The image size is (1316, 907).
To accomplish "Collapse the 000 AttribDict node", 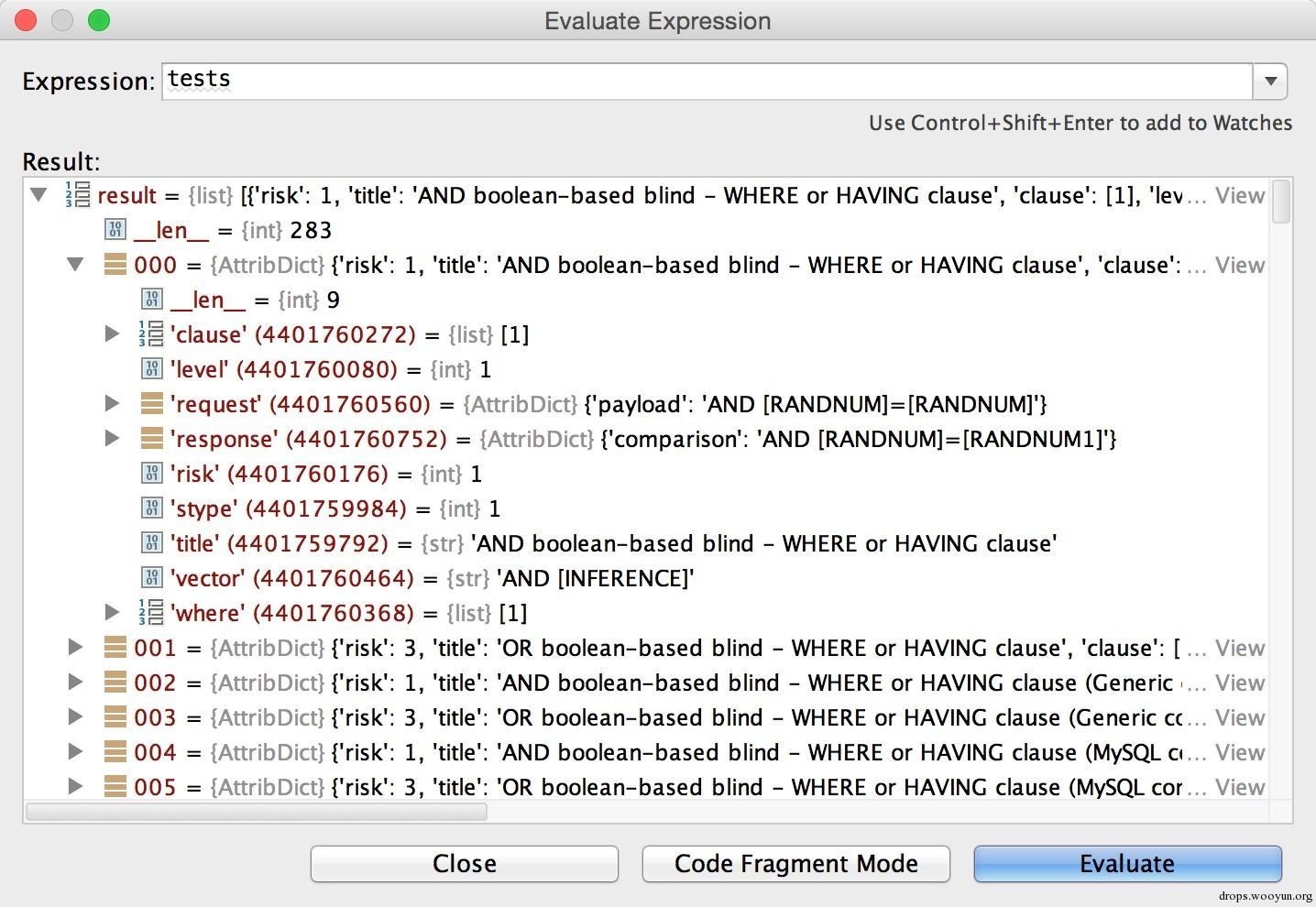I will [x=76, y=265].
